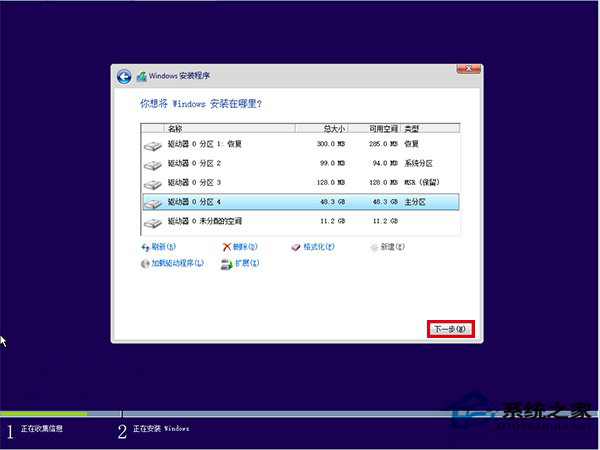Refresh the partition list via 刷新(R)
This screenshot has height=450, width=600.
pyautogui.click(x=164, y=247)
